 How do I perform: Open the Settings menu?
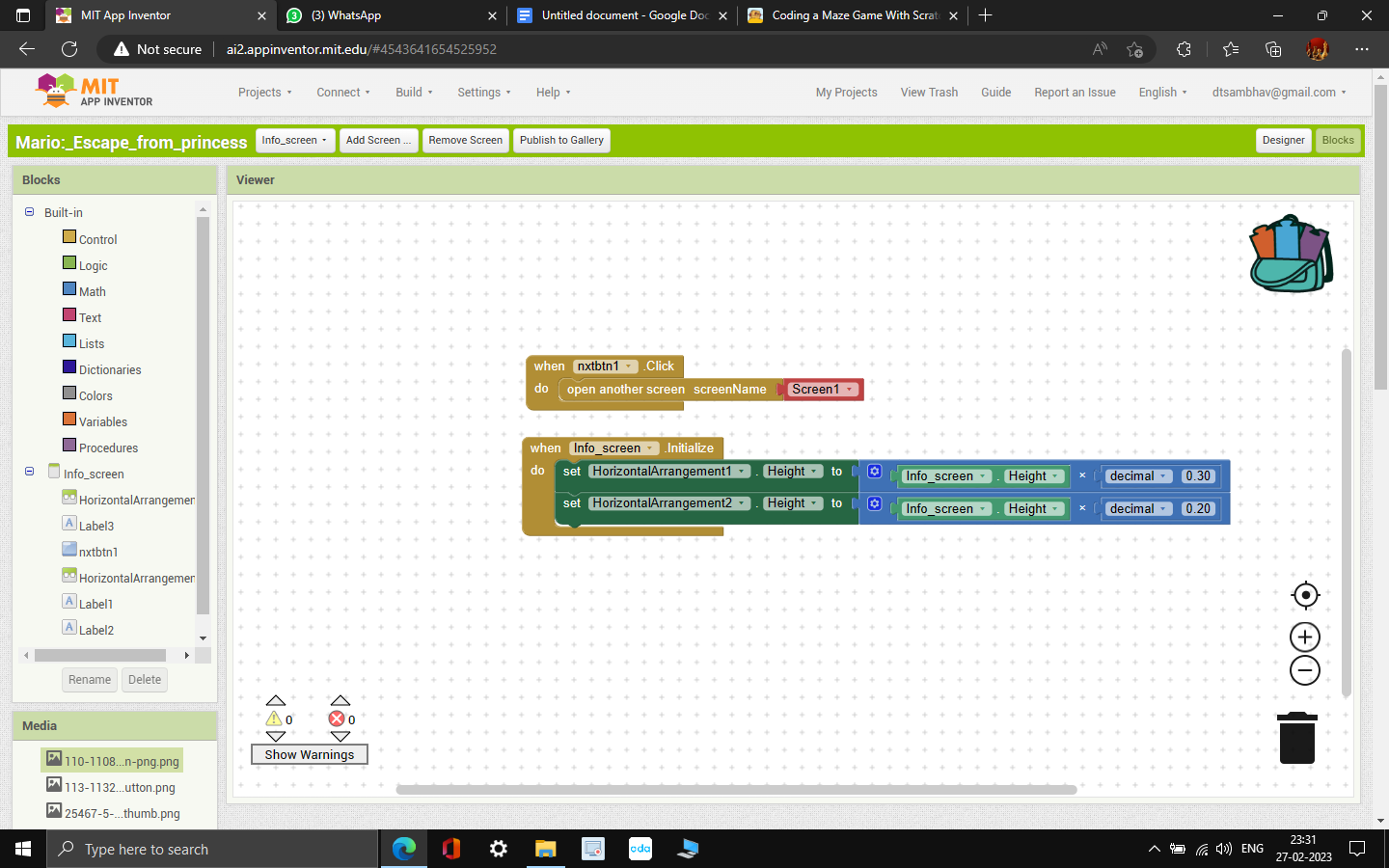(x=484, y=93)
